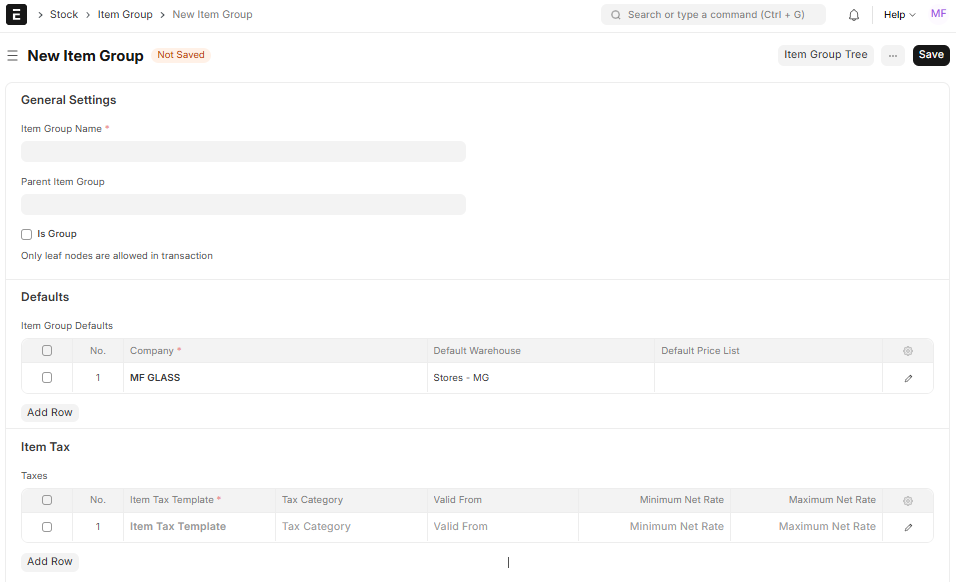Open the MF user avatar menu
The width and height of the screenshot is (956, 582).
pyautogui.click(x=938, y=14)
